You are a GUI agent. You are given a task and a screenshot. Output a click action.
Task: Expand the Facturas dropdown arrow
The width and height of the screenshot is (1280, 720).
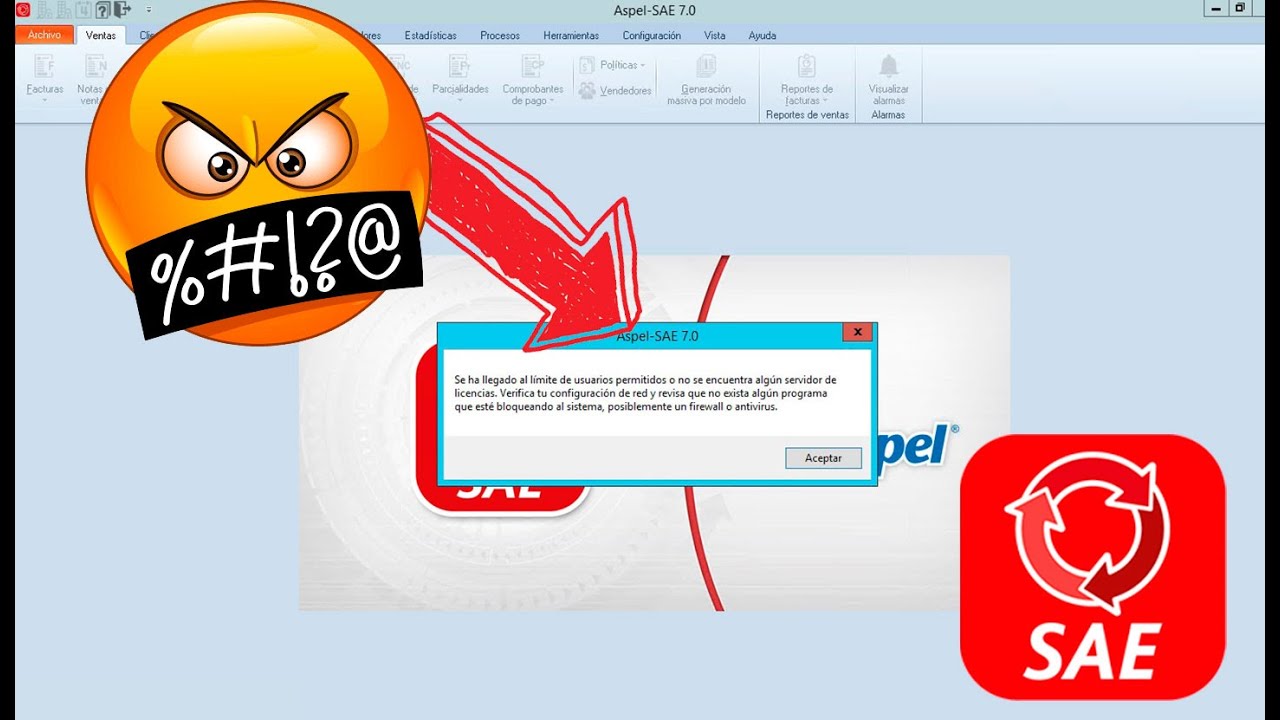tap(45, 101)
